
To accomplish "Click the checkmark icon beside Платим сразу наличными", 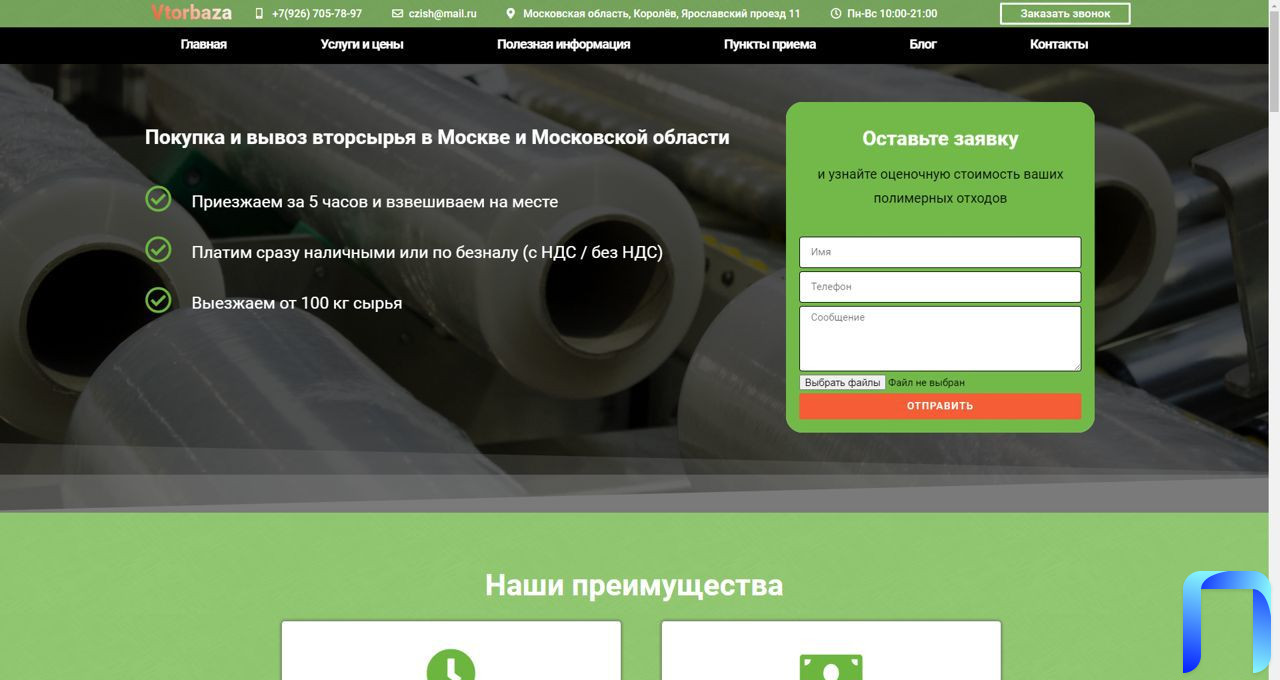I will (158, 249).
